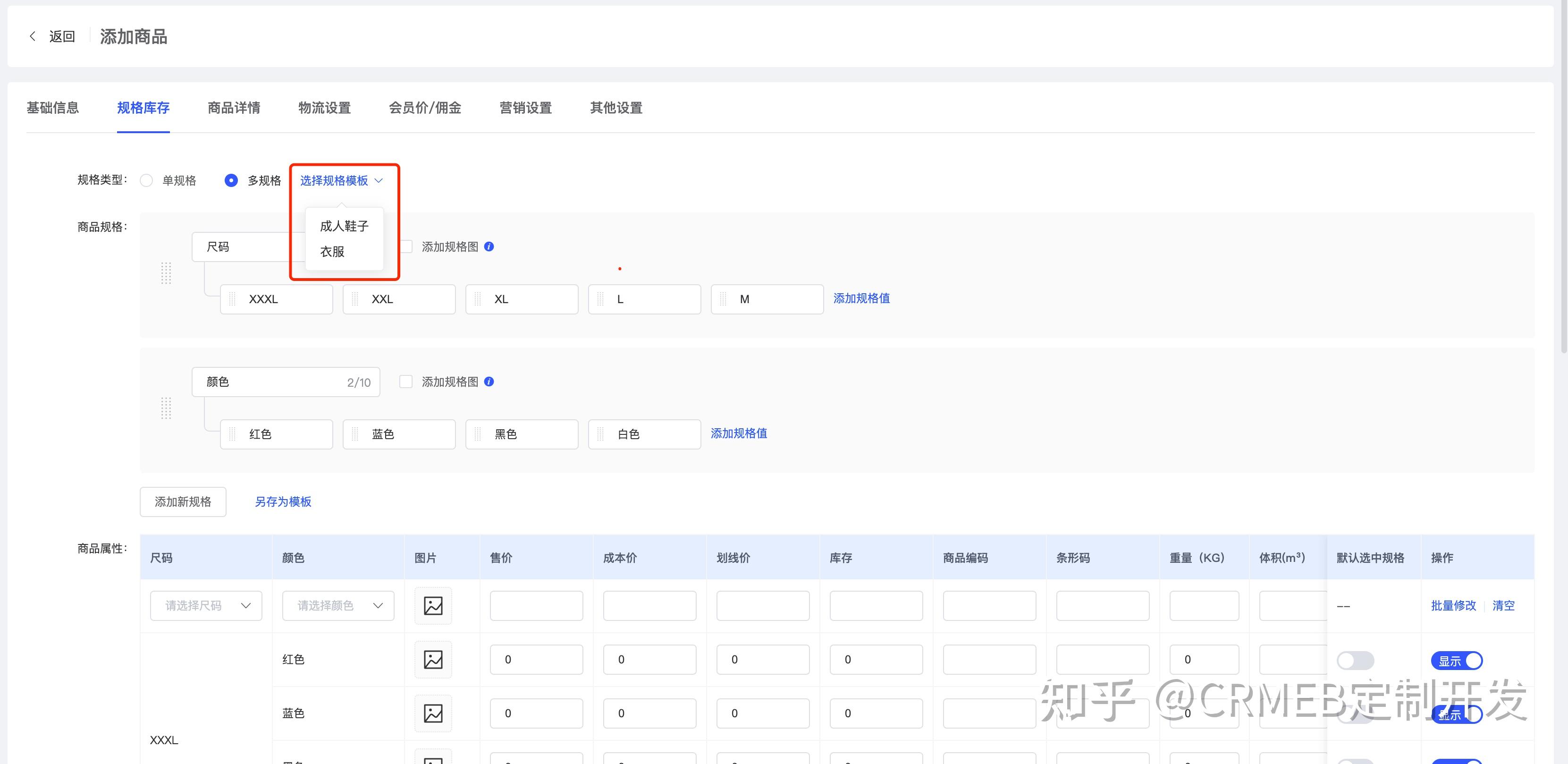Open the 请选择尺码 dropdown
The height and width of the screenshot is (764, 1568).
tap(206, 606)
